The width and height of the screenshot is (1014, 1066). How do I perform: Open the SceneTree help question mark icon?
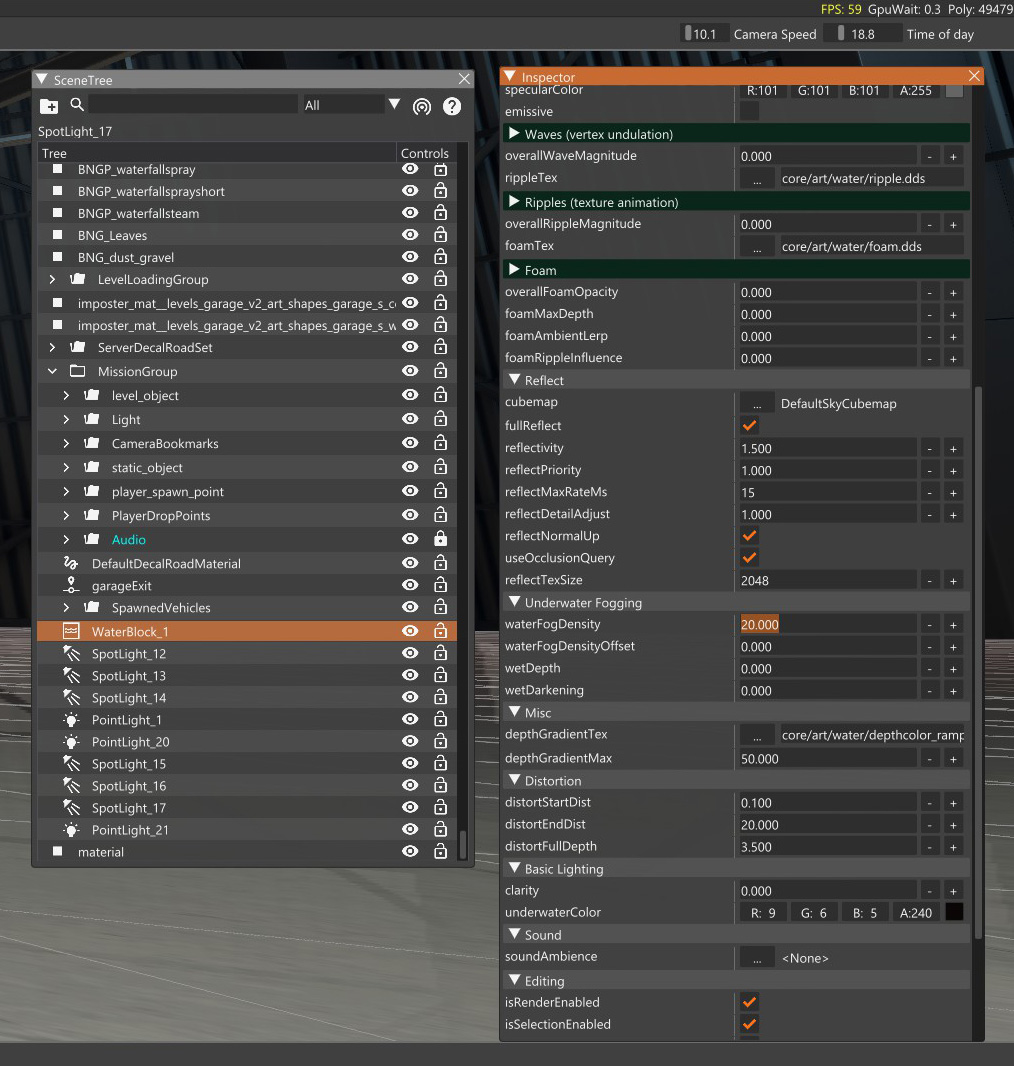(x=452, y=107)
